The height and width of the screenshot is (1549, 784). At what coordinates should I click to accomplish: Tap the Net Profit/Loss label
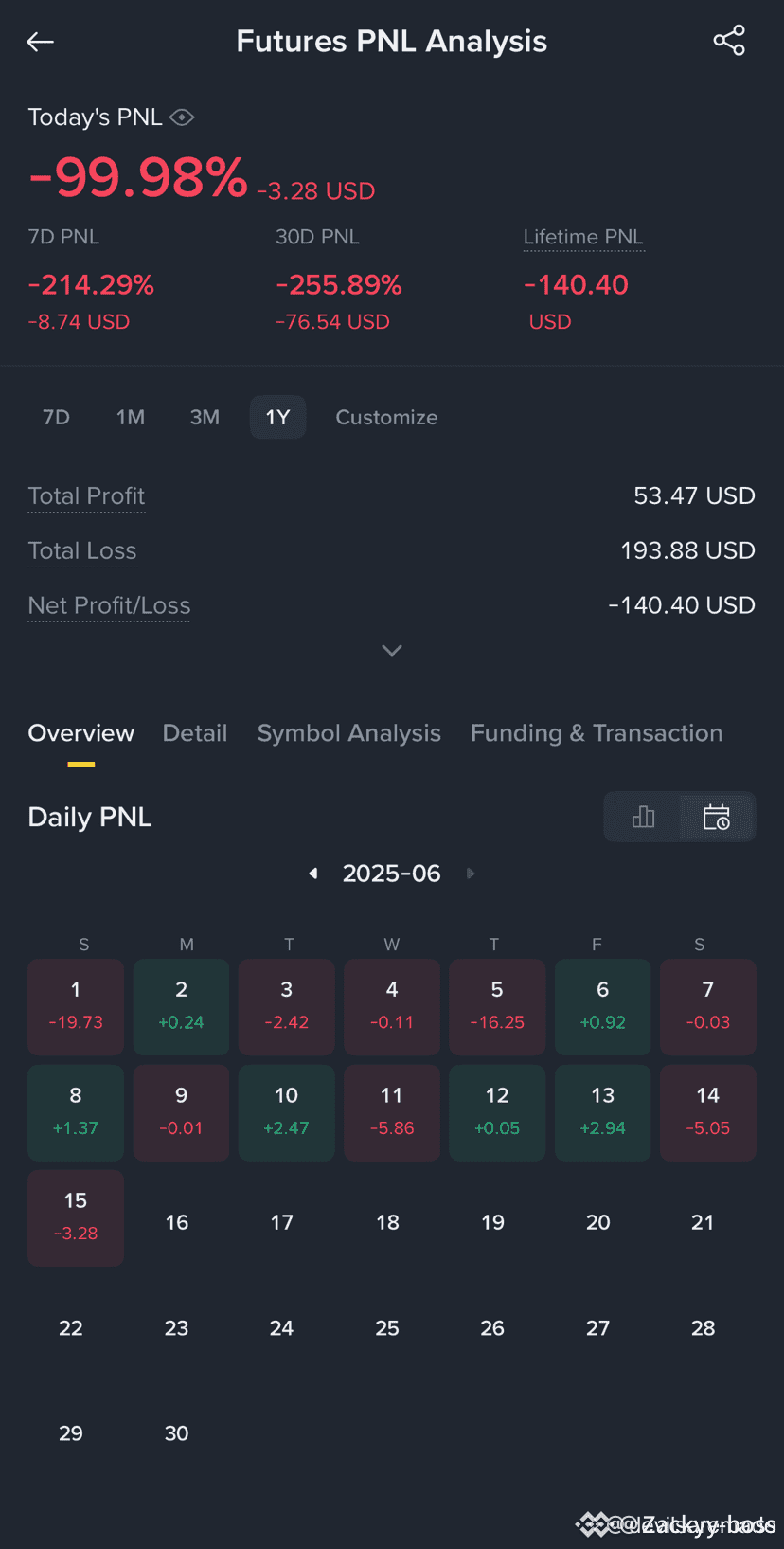tap(109, 605)
